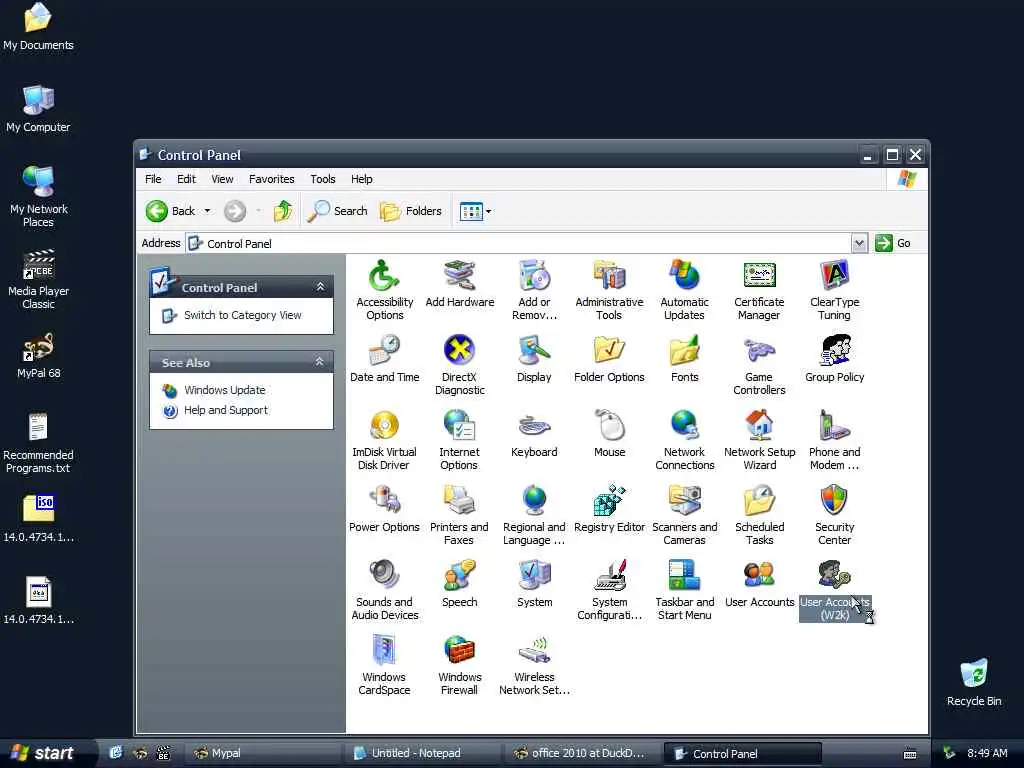Image resolution: width=1024 pixels, height=768 pixels.
Task: Open Printers and Faxes icon
Action: point(459,515)
